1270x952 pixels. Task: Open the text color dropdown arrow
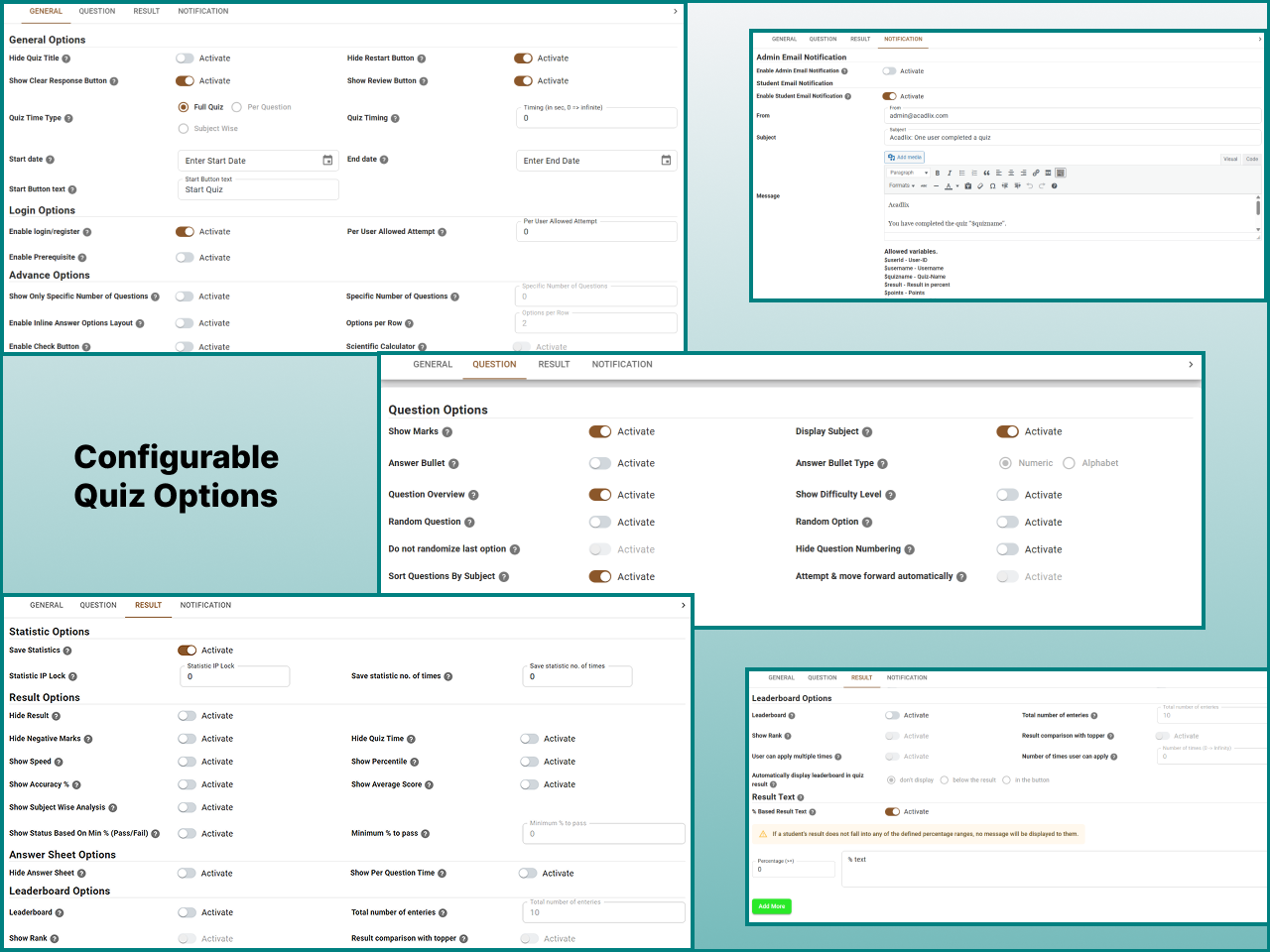point(957,186)
